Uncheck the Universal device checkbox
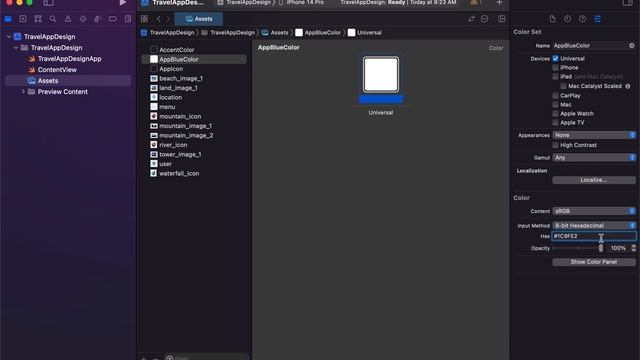The image size is (640, 360). click(x=556, y=58)
